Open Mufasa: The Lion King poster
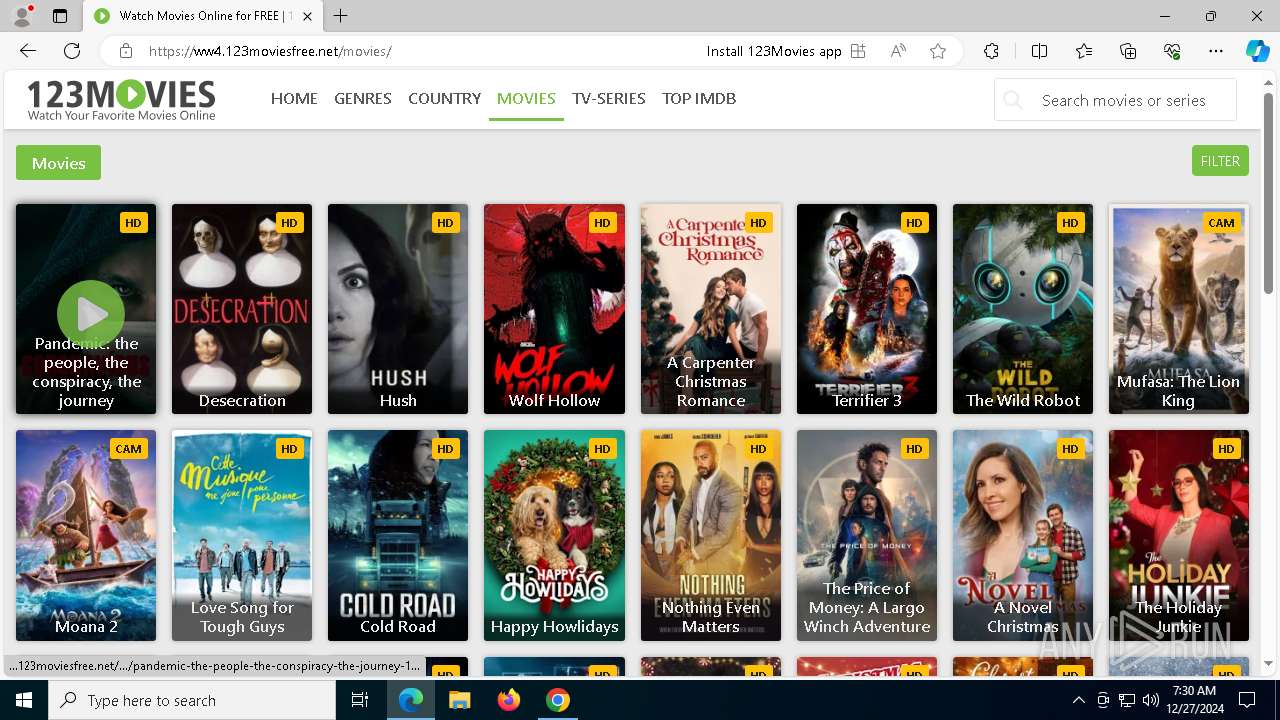Image resolution: width=1280 pixels, height=720 pixels. click(1179, 309)
